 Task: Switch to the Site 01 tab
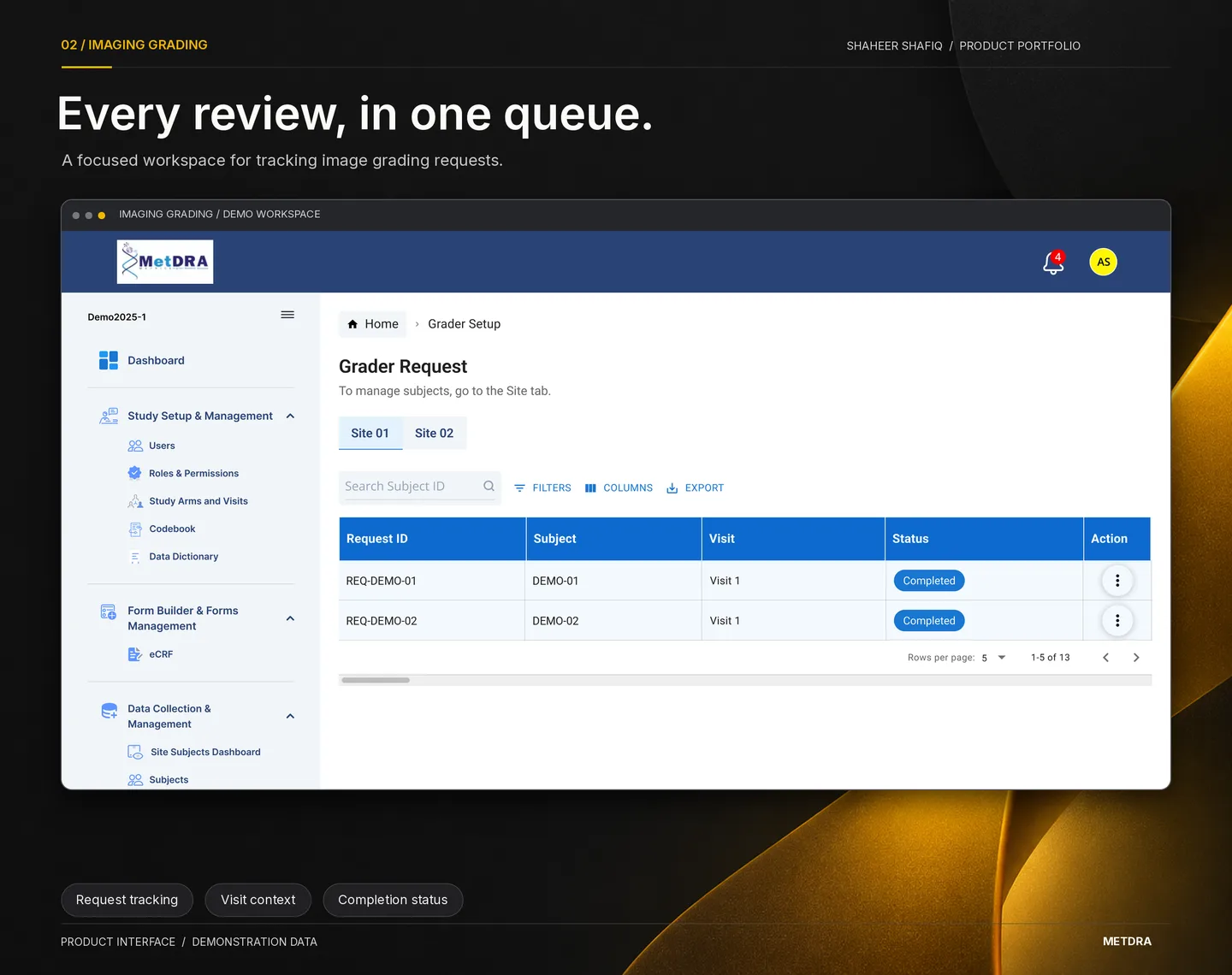(370, 433)
